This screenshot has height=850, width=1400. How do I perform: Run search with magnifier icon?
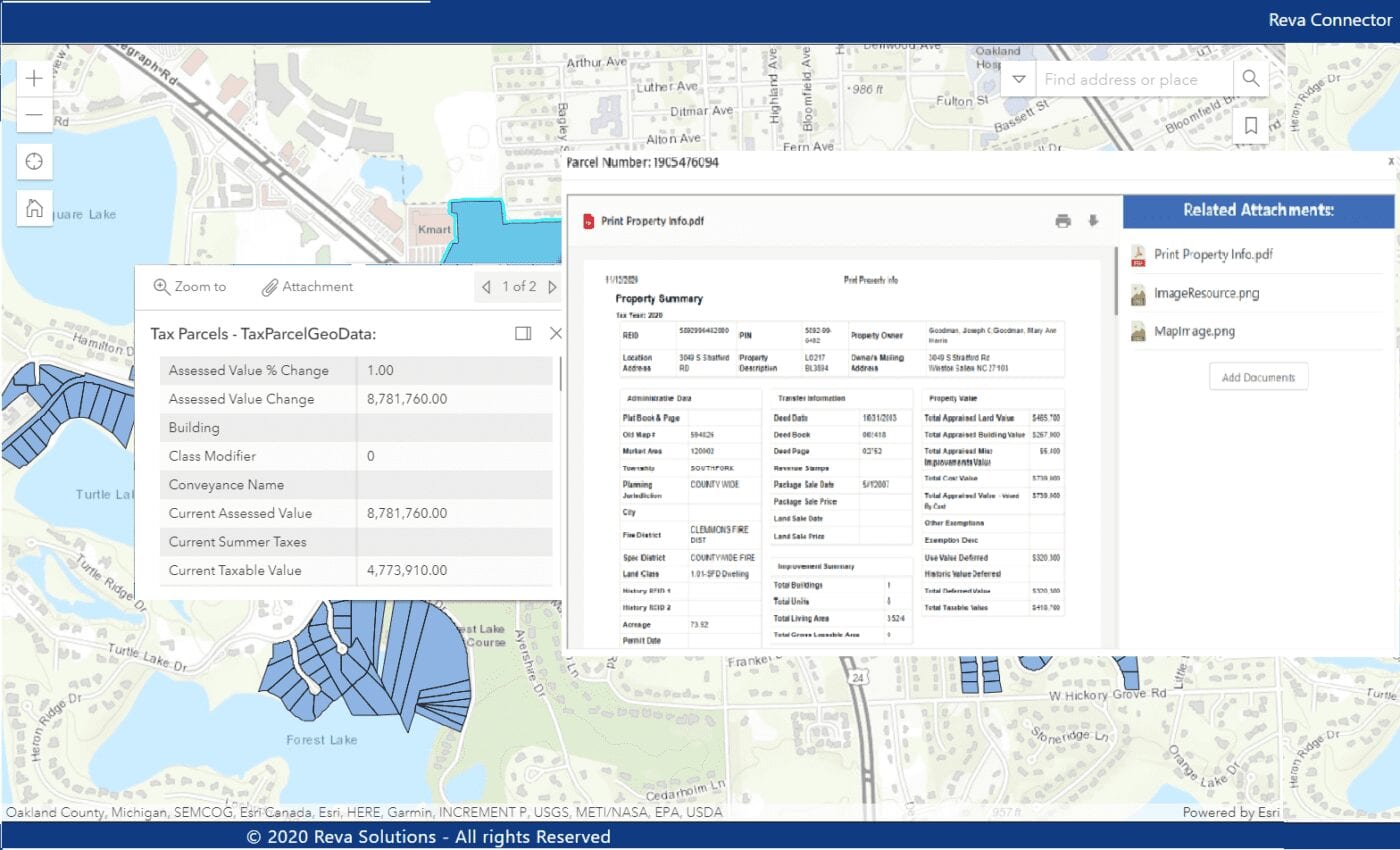(x=1251, y=79)
